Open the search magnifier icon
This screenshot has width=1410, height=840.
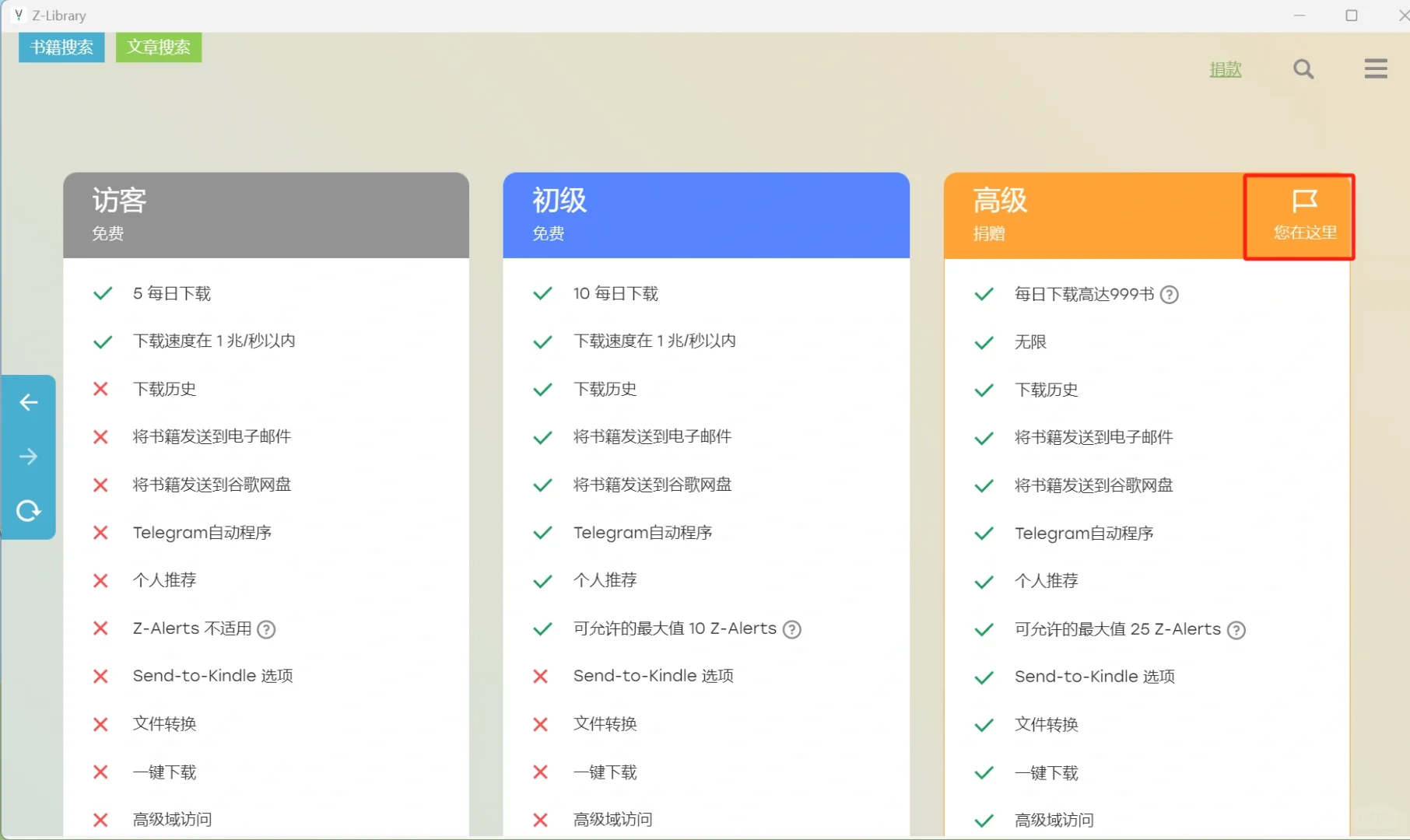click(1303, 69)
